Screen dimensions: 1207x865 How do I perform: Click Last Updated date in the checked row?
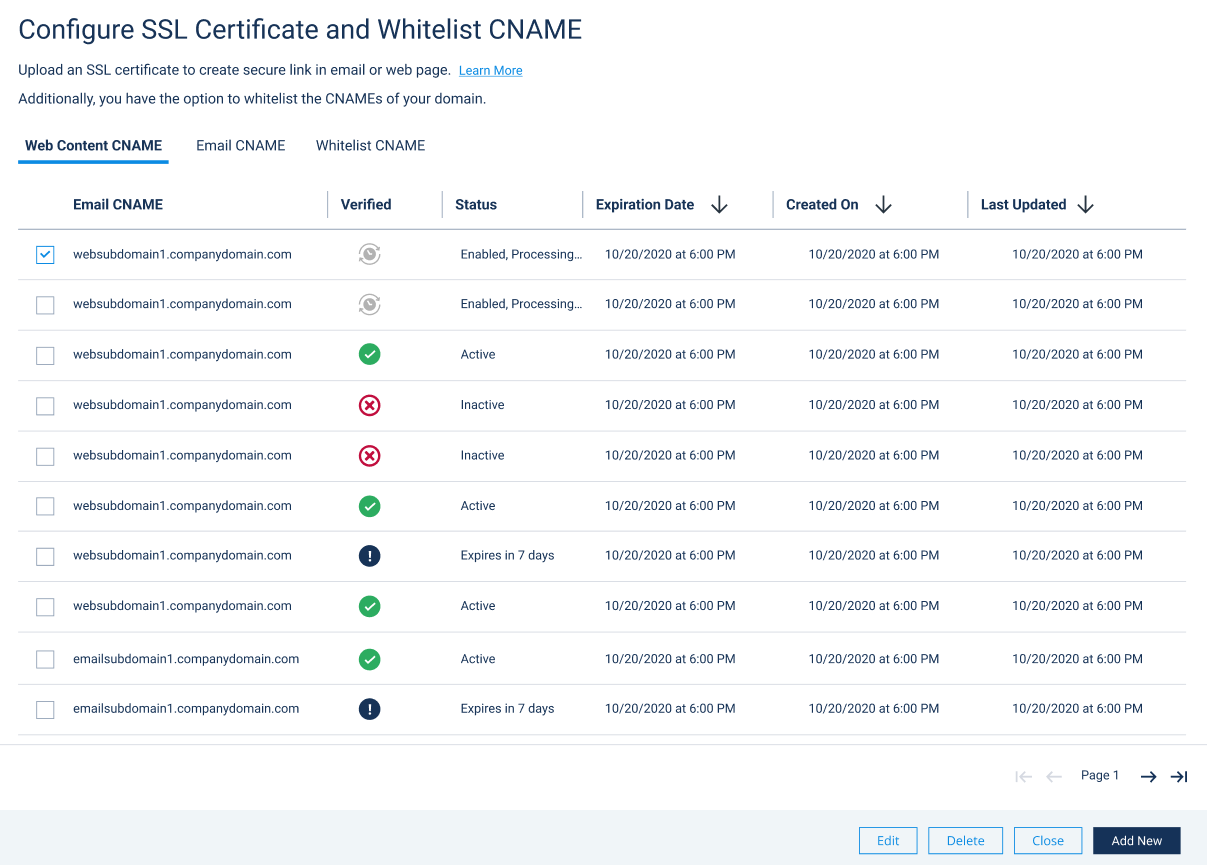click(1077, 254)
